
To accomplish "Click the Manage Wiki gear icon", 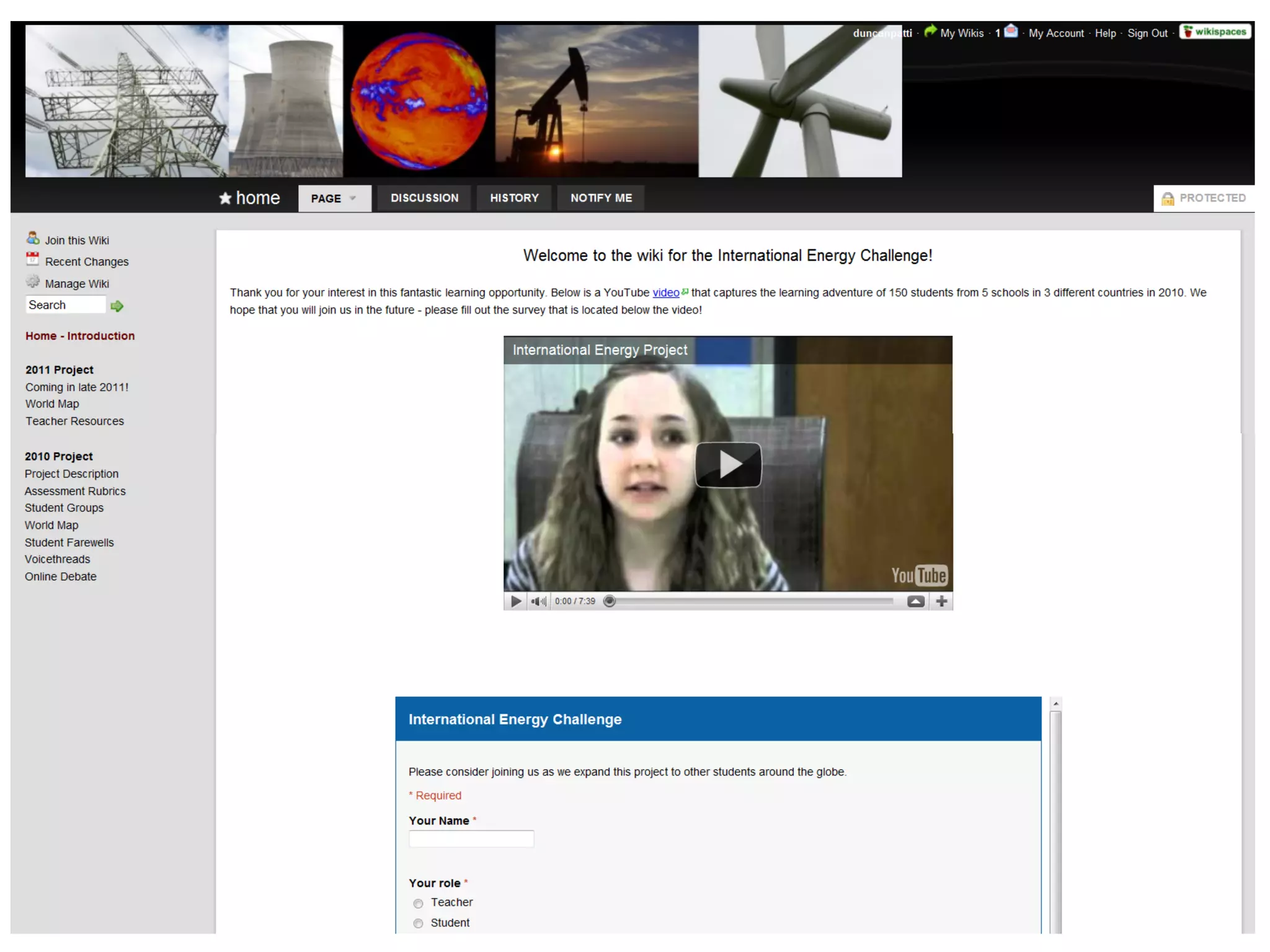I will pyautogui.click(x=33, y=281).
